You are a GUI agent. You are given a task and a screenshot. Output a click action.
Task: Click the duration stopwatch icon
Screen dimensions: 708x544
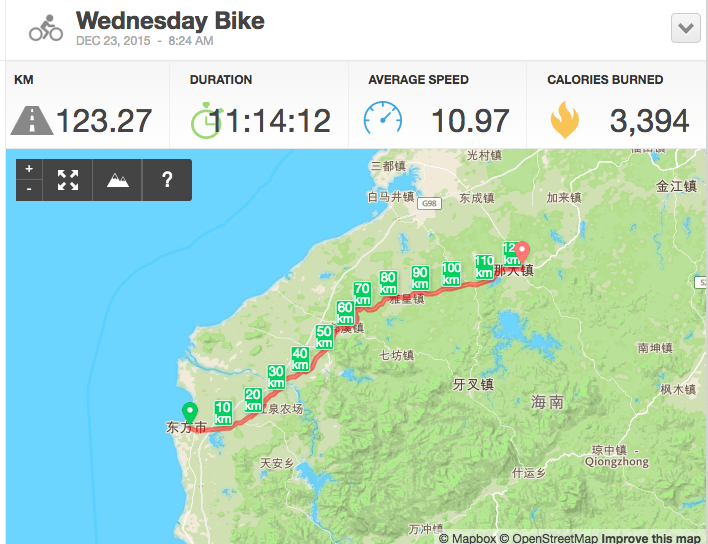pos(205,120)
